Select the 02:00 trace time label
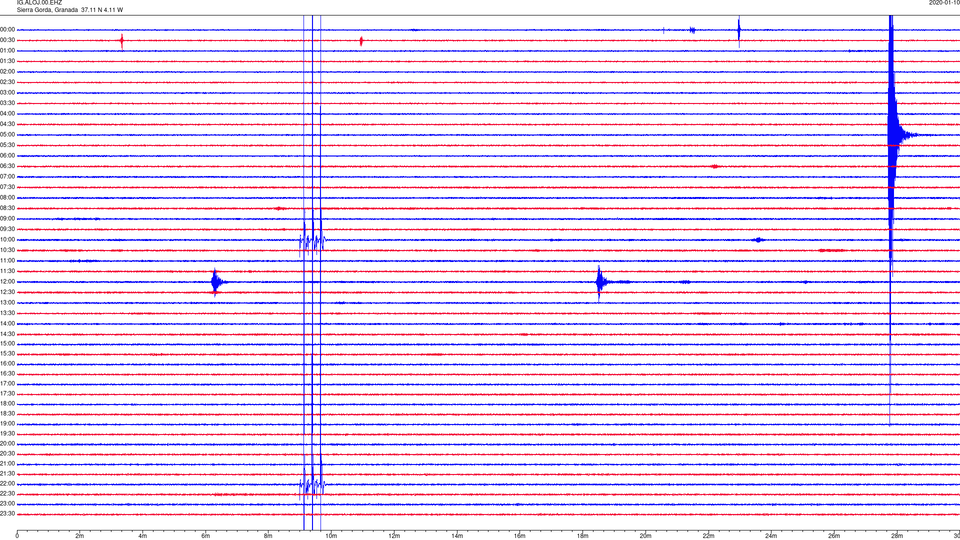960x540 pixels. tap(7, 72)
